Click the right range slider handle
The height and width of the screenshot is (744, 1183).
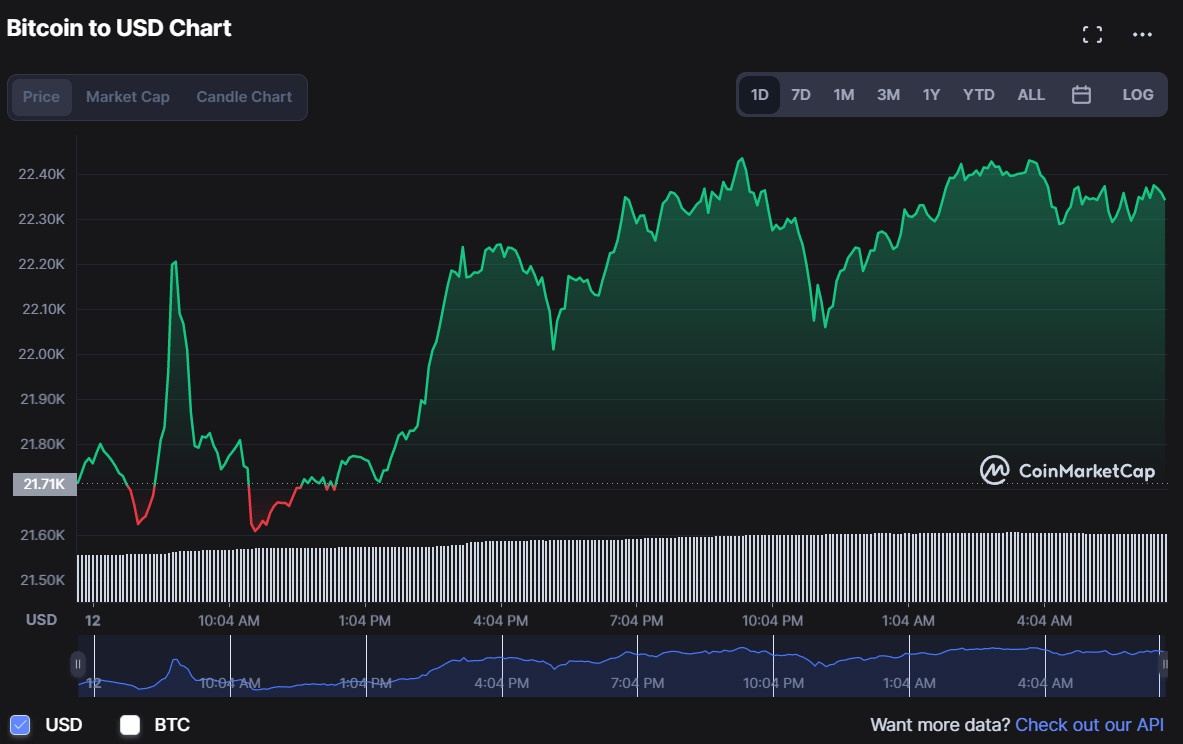coord(1164,664)
